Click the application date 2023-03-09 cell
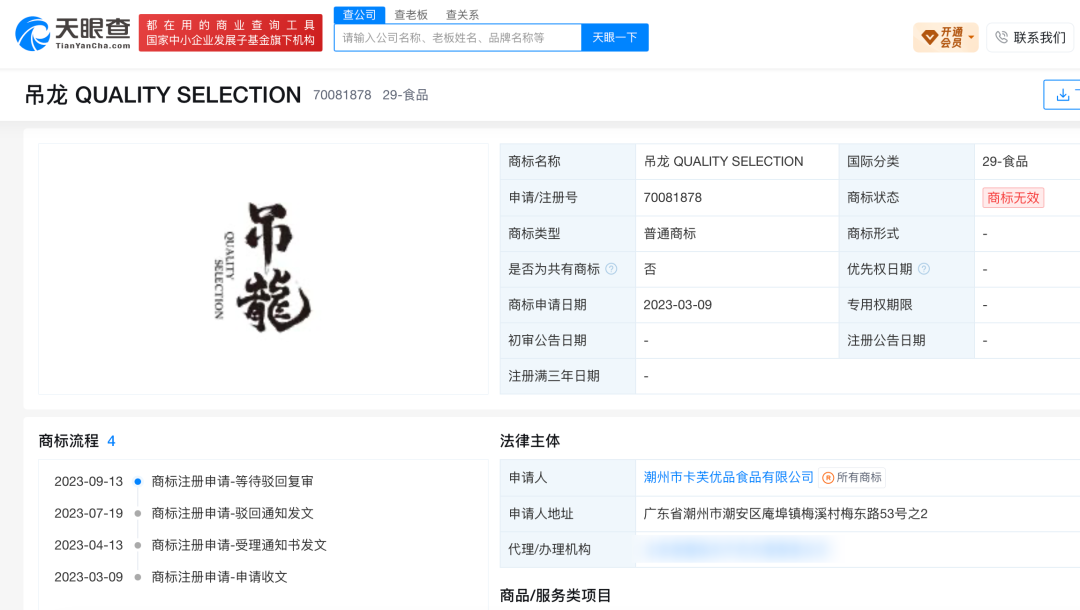The image size is (1080, 610). pyautogui.click(x=736, y=305)
